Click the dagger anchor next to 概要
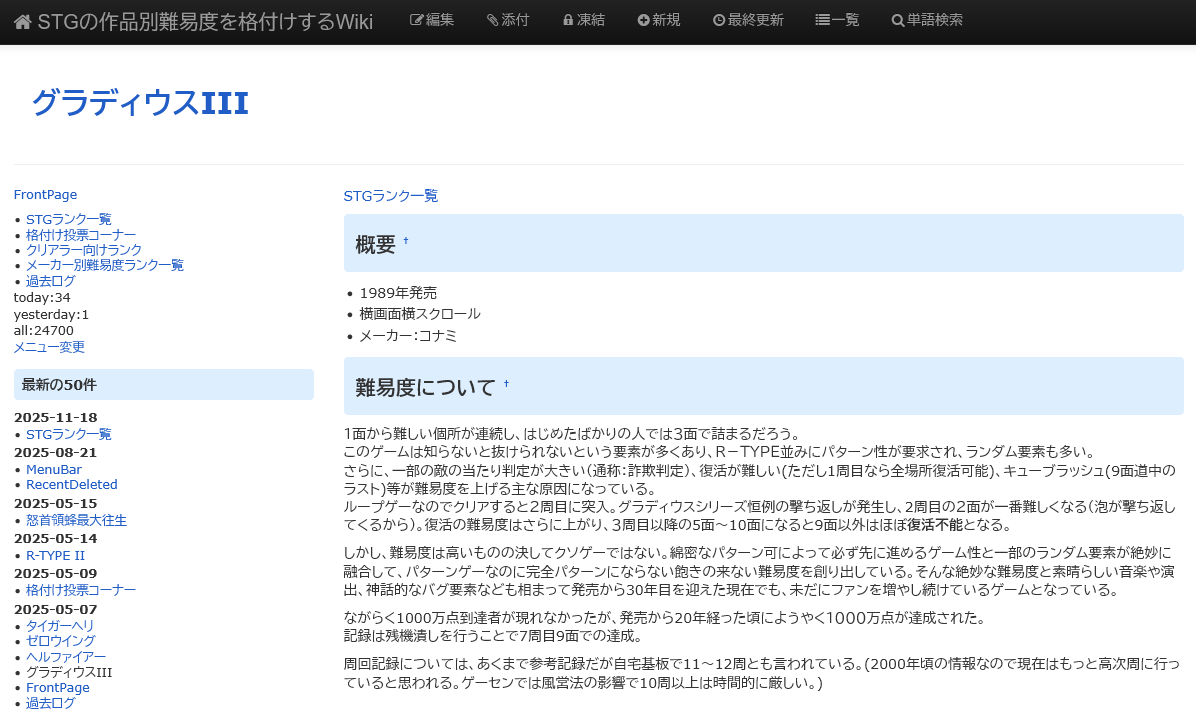1196x710 pixels. point(406,241)
